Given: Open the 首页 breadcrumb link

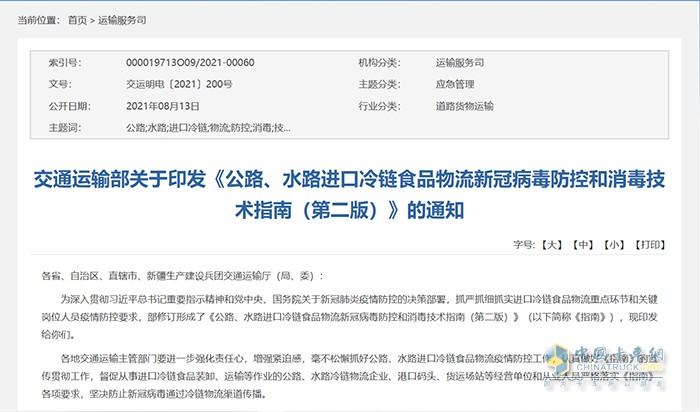Looking at the screenshot, I should pos(77,20).
